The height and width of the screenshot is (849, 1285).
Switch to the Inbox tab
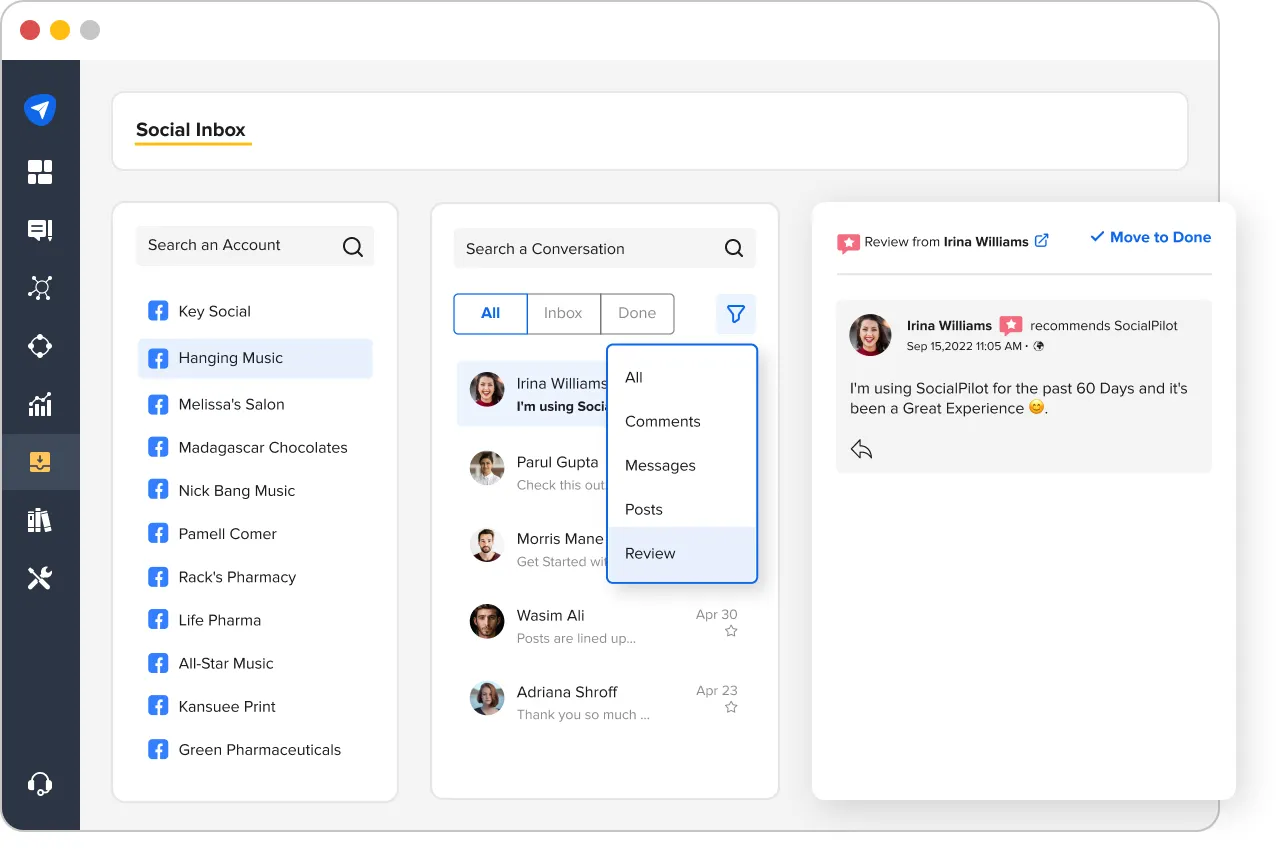coord(563,313)
